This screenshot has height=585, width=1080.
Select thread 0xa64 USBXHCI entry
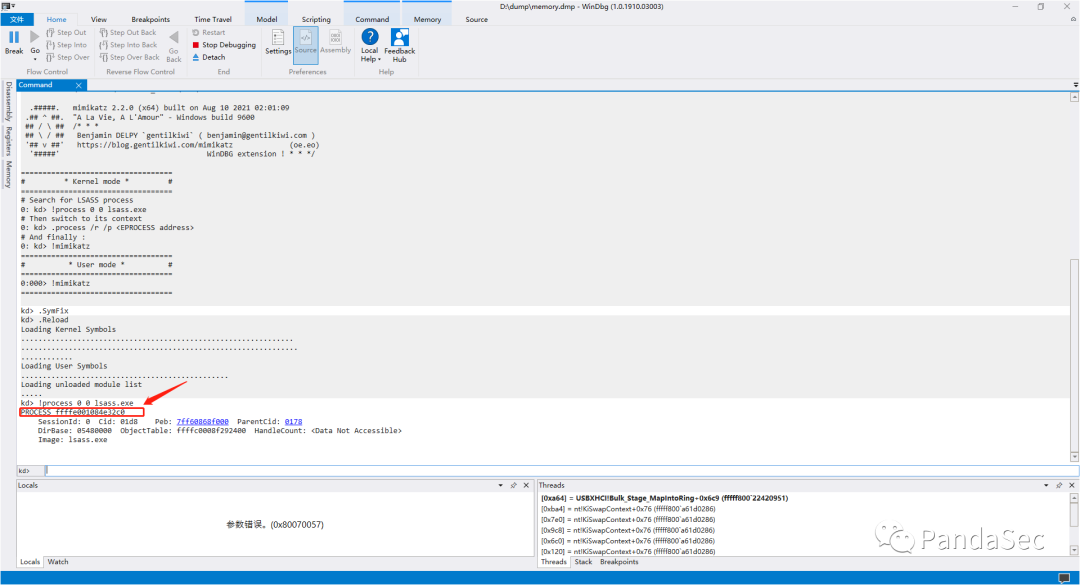tap(665, 498)
